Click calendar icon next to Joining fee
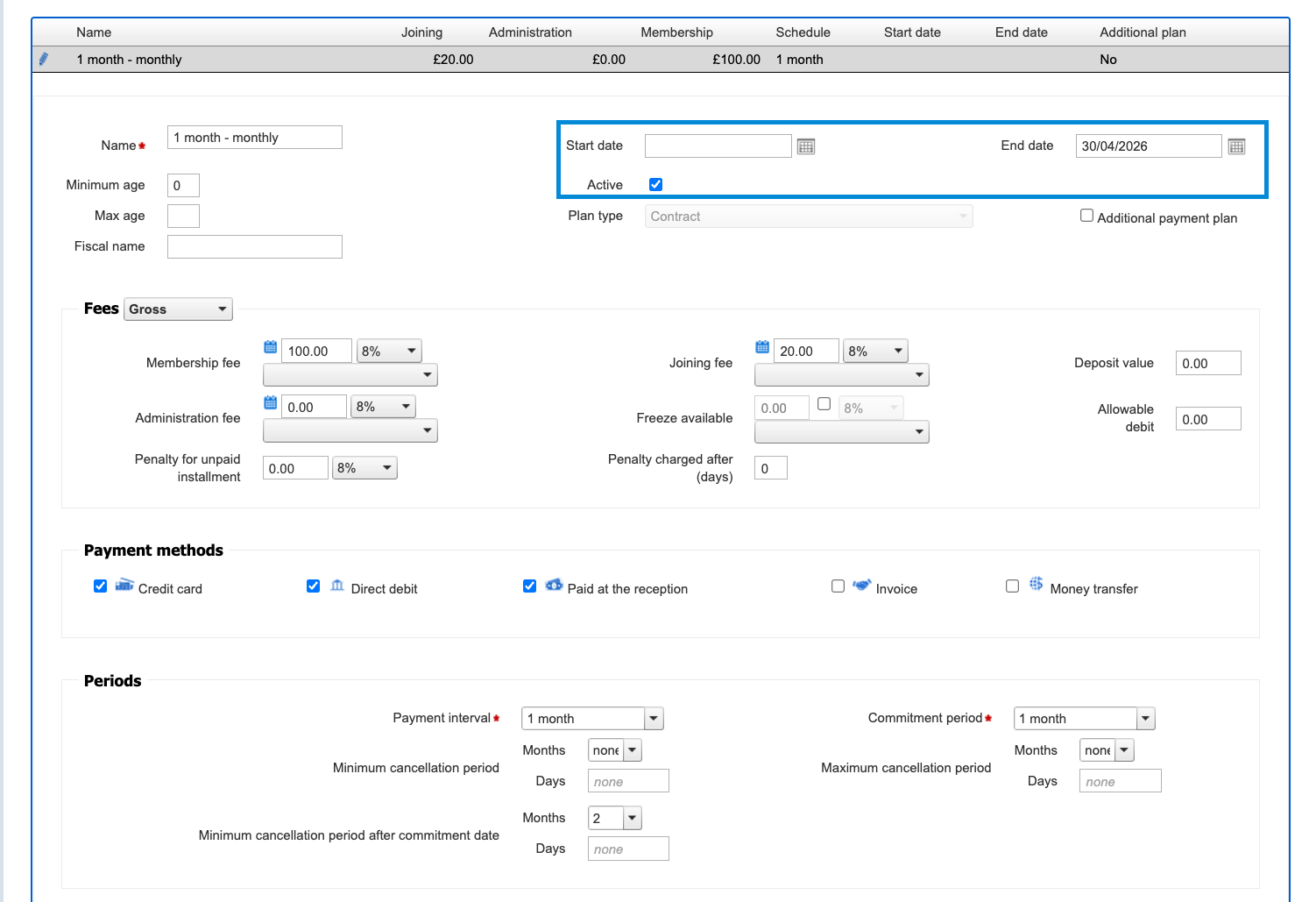1316x902 pixels. (762, 347)
